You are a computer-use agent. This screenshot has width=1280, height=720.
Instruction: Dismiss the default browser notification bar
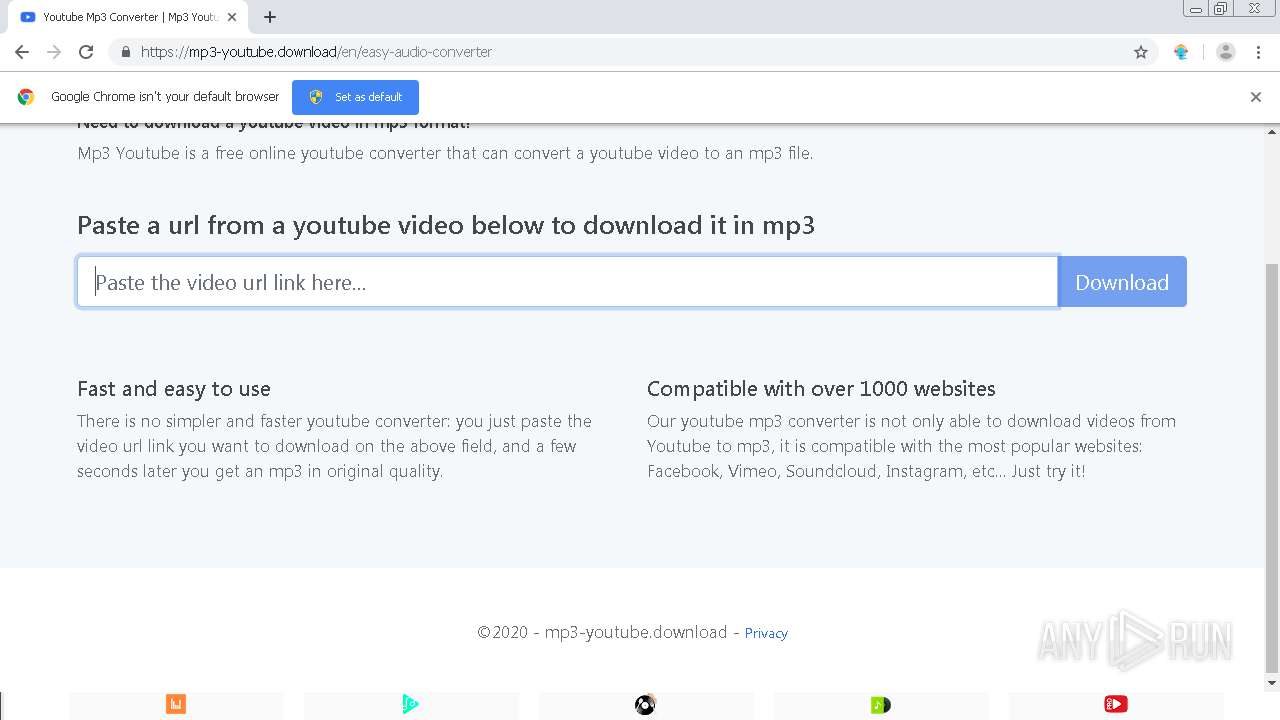tap(1256, 97)
